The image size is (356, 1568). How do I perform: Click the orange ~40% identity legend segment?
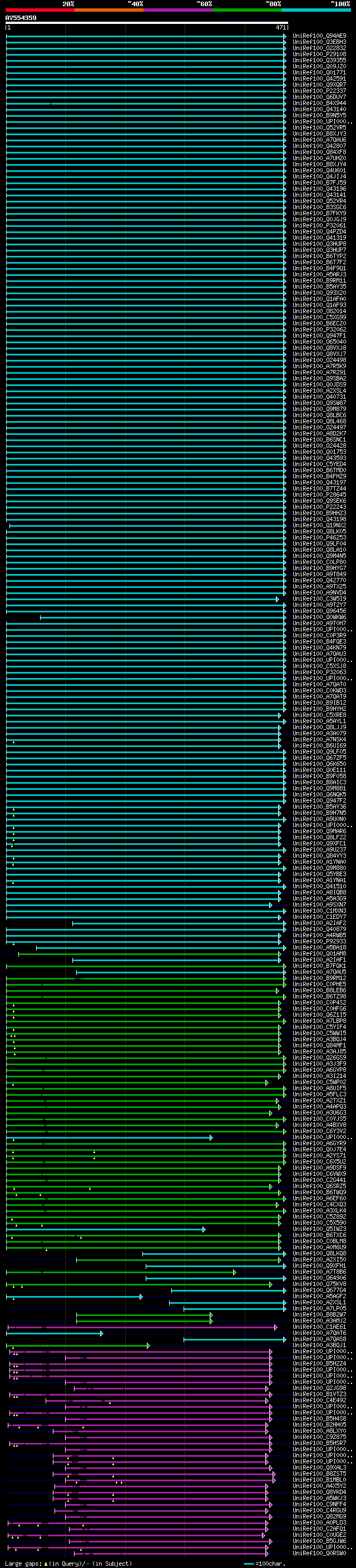pyautogui.click(x=109, y=10)
